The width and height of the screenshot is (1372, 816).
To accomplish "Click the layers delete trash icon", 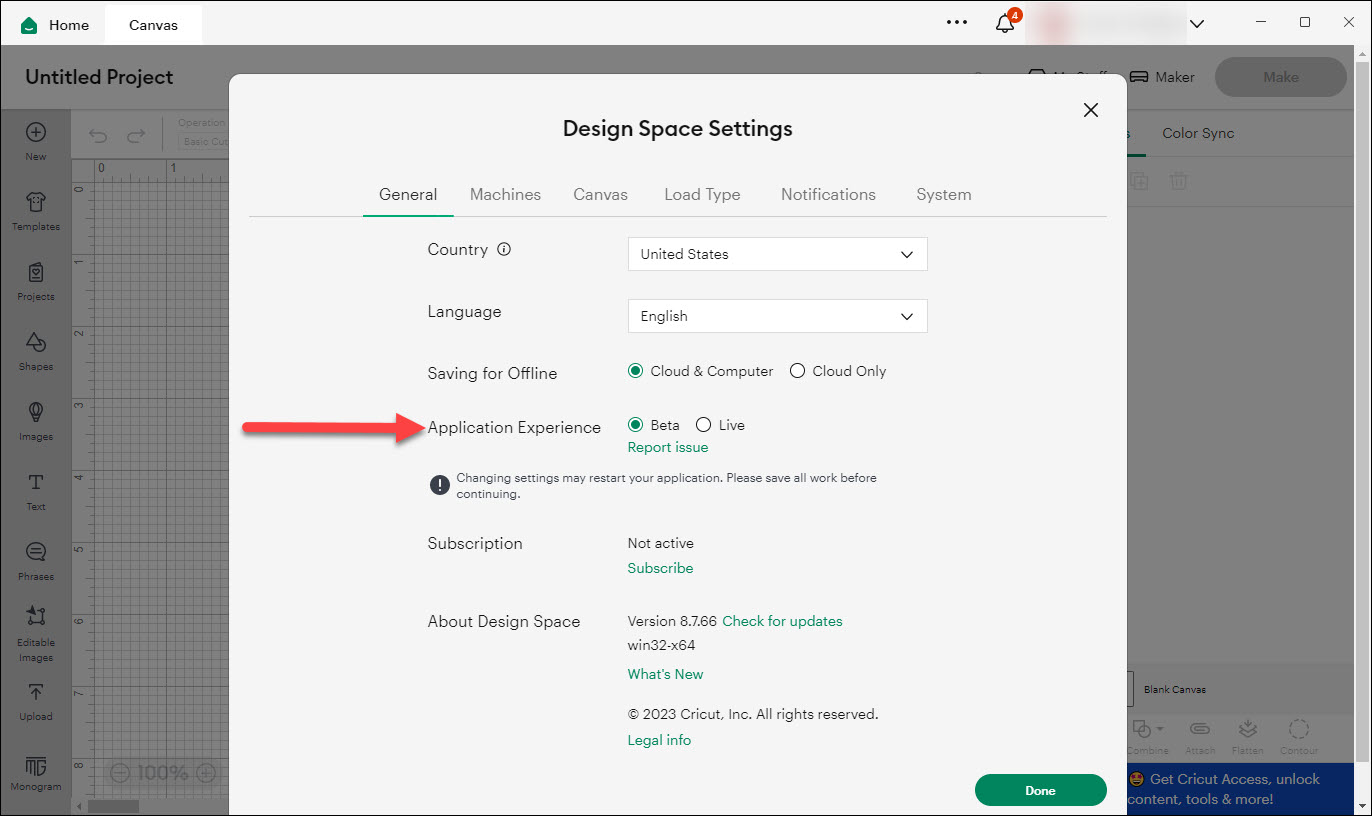I will (1179, 181).
